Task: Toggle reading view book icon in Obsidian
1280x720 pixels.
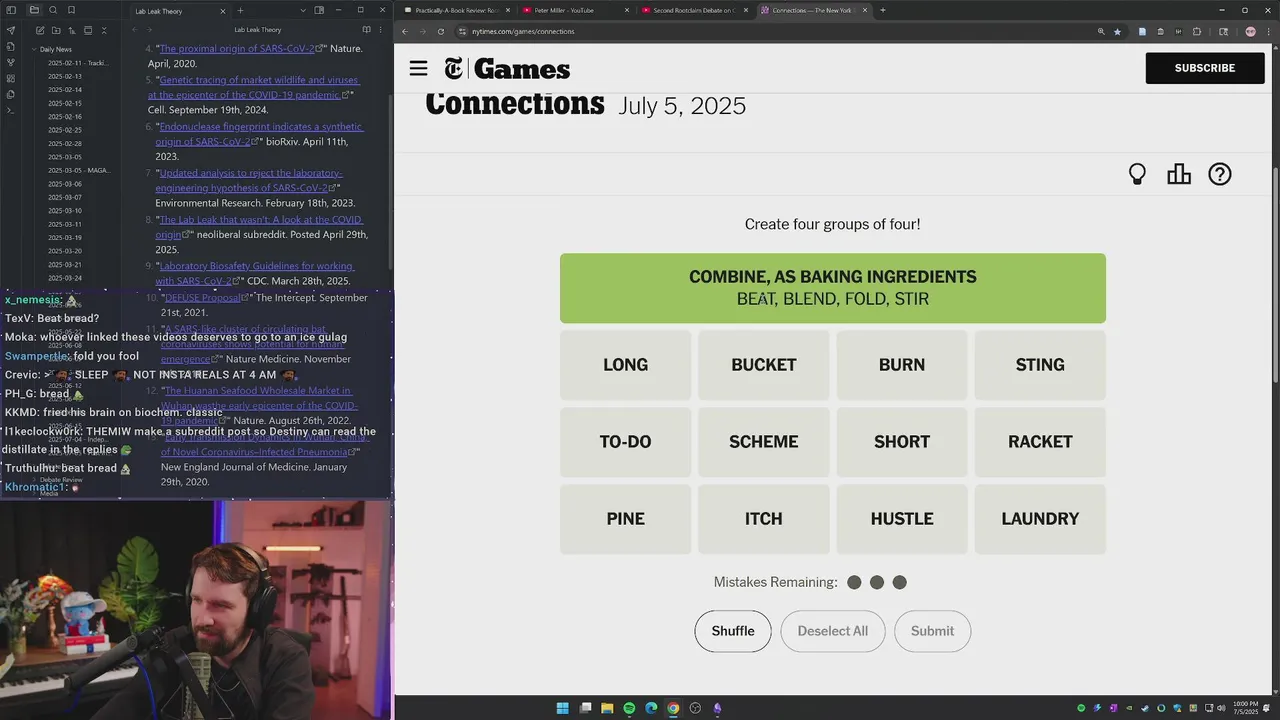Action: (366, 30)
